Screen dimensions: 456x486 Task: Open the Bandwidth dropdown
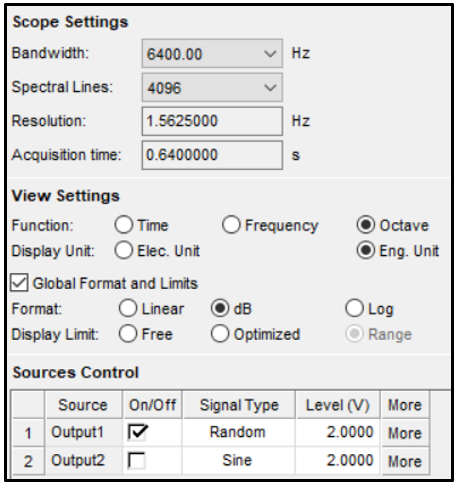pyautogui.click(x=212, y=54)
